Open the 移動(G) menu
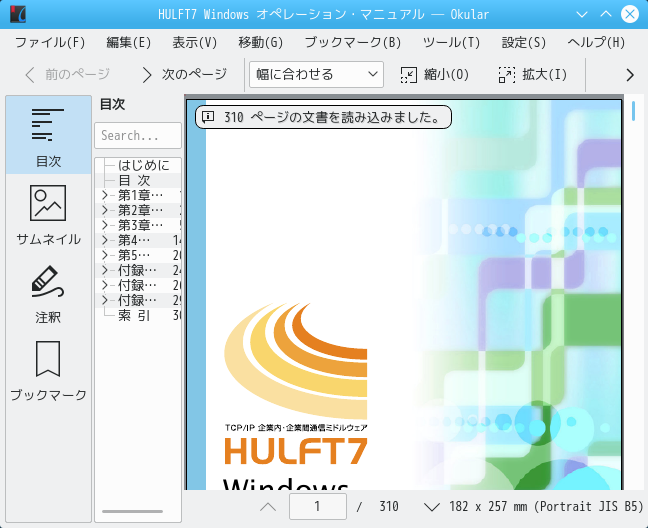The image size is (648, 528). tap(260, 42)
